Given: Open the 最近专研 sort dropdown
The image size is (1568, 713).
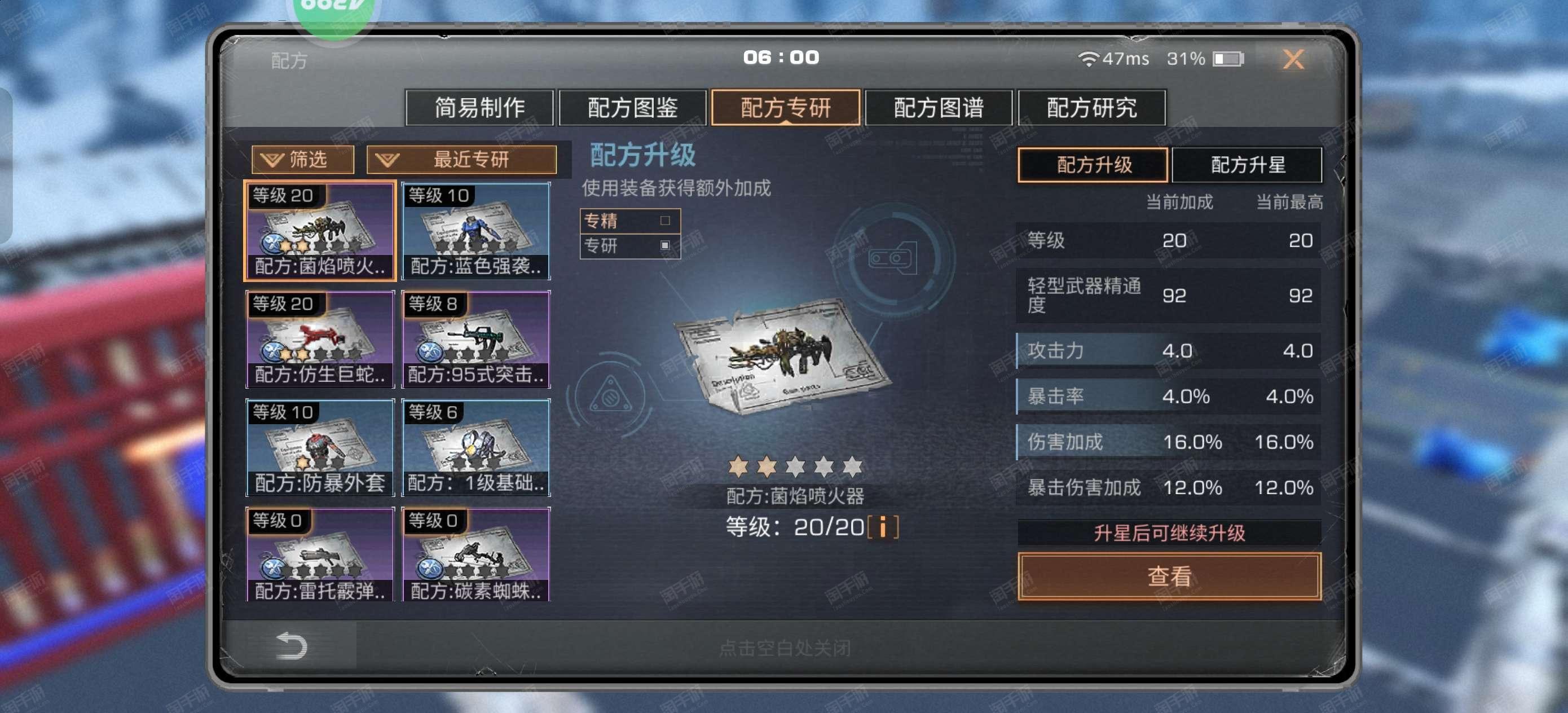Looking at the screenshot, I should pos(461,160).
